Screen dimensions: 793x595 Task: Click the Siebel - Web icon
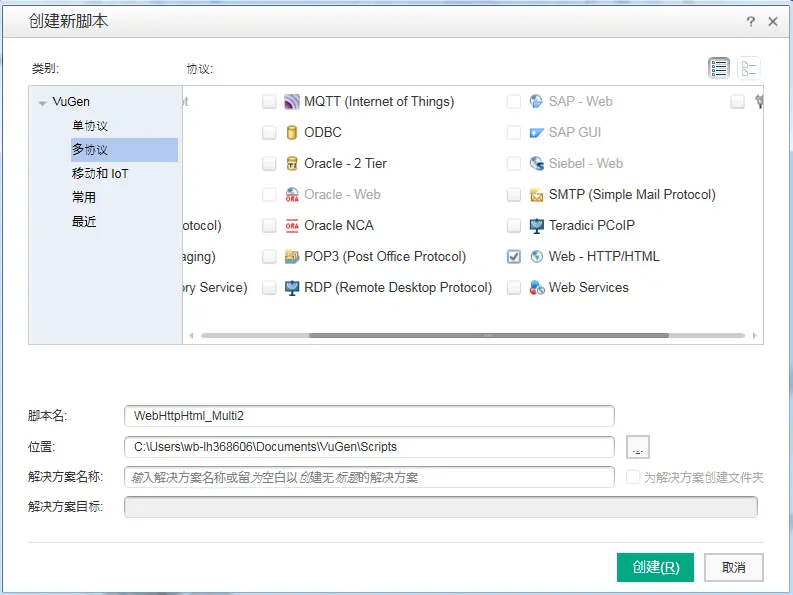[x=536, y=163]
